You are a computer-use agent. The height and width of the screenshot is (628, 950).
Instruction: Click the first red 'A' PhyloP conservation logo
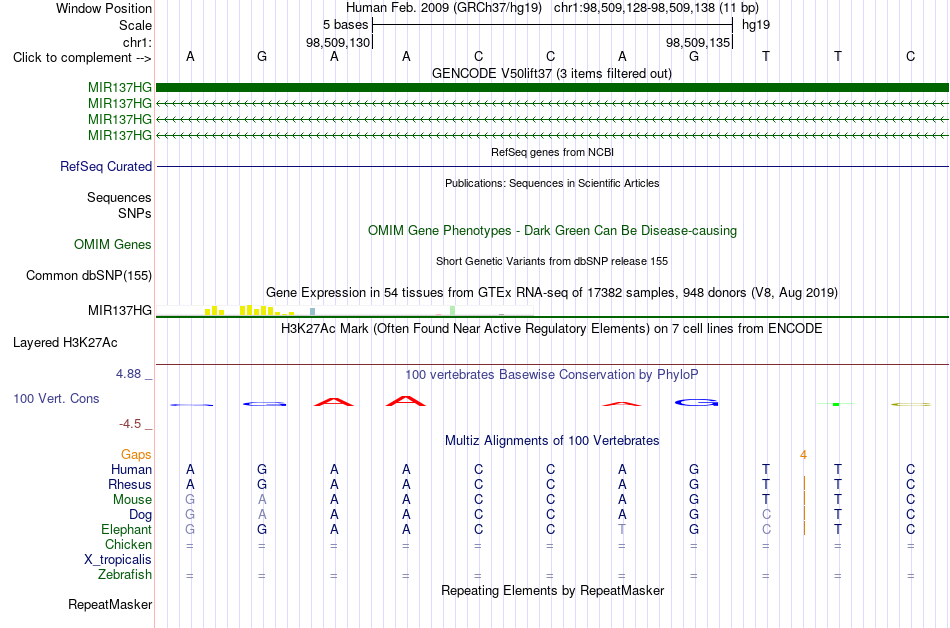coord(334,402)
